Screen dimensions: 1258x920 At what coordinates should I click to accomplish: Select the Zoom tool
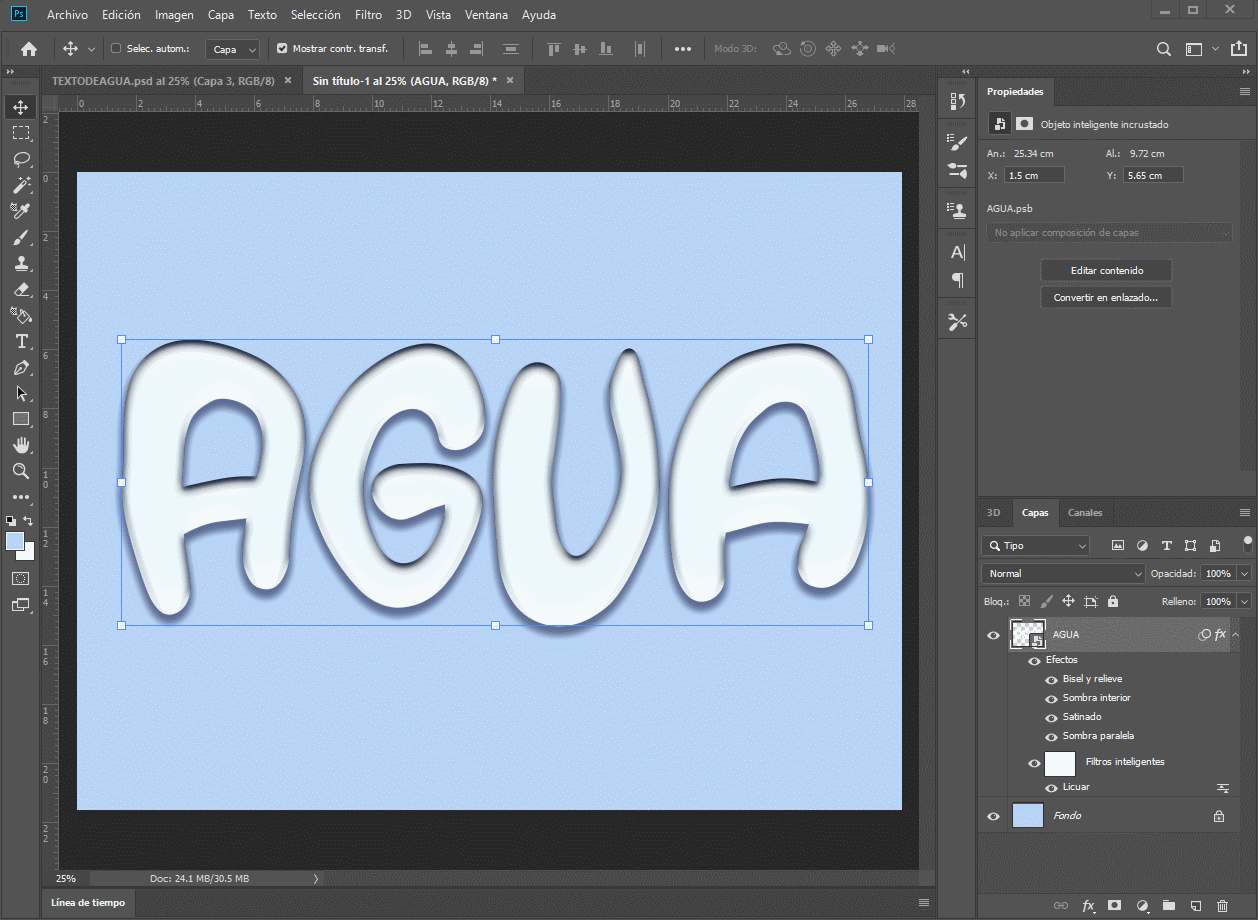(x=21, y=471)
